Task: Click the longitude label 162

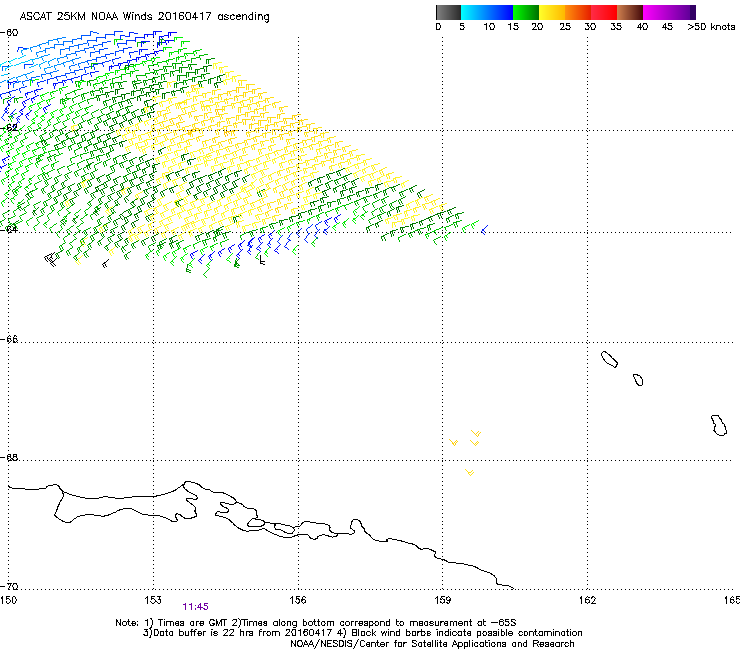Action: click(x=588, y=599)
